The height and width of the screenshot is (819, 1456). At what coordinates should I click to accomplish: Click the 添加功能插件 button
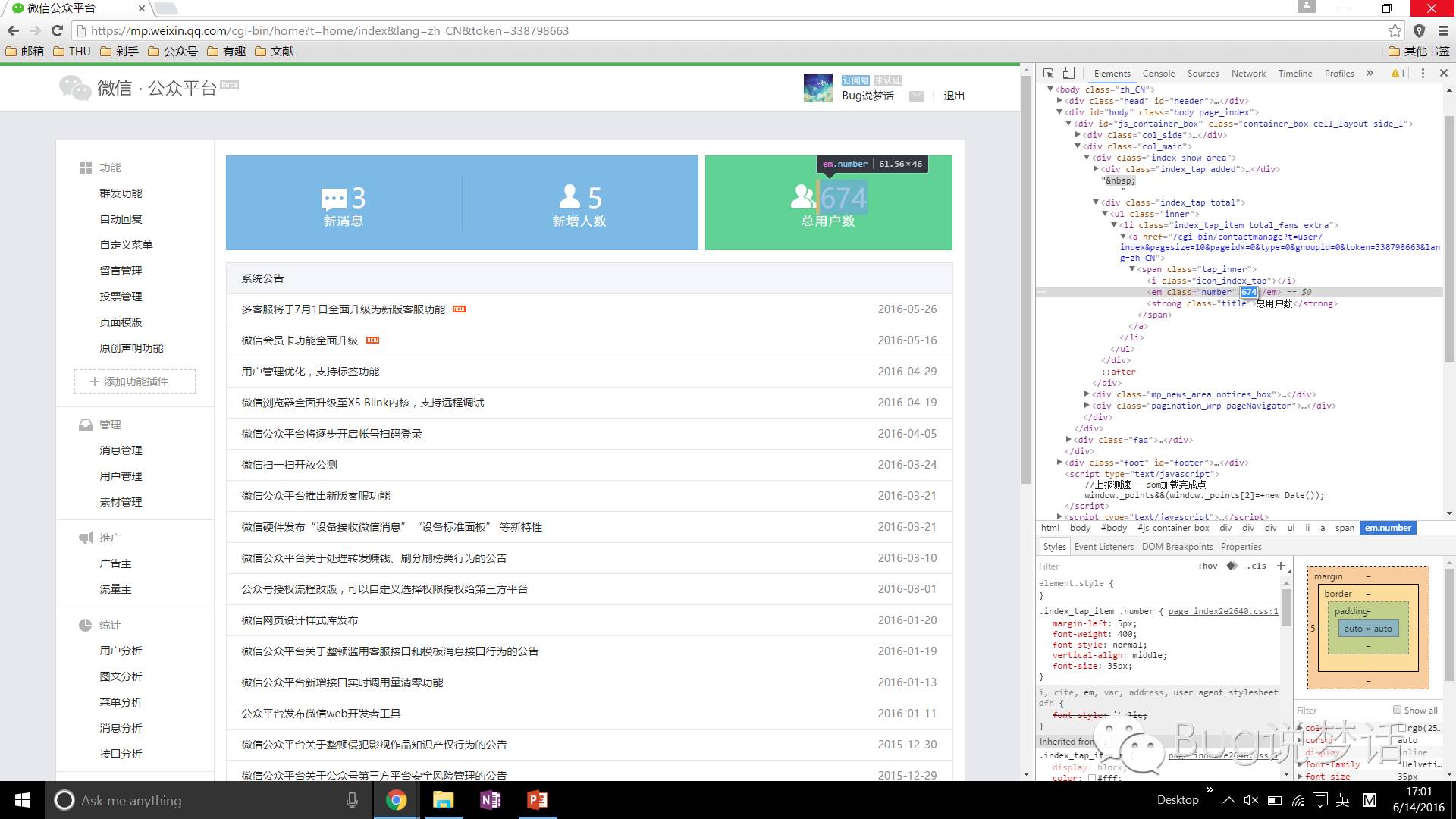pos(135,381)
